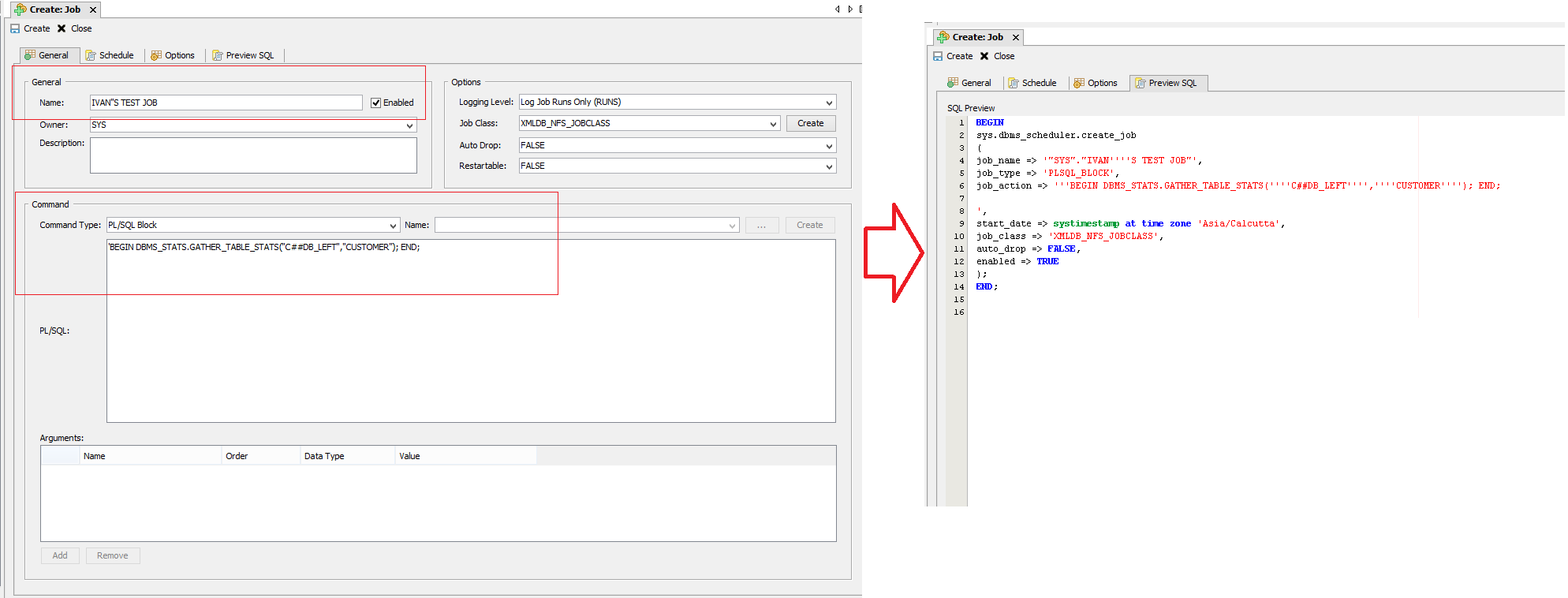Click the job_name line in SQL preview
Image resolution: width=1568 pixels, height=598 pixels.
[x=1088, y=160]
